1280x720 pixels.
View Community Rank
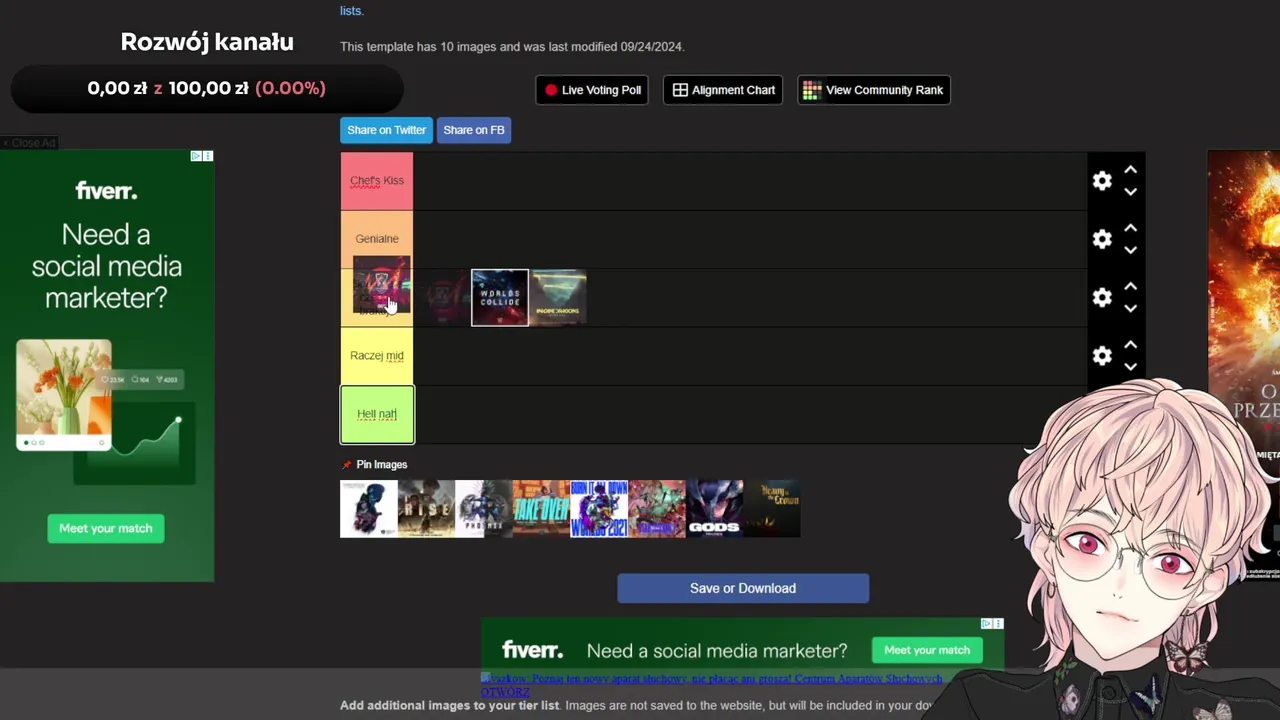tap(874, 90)
